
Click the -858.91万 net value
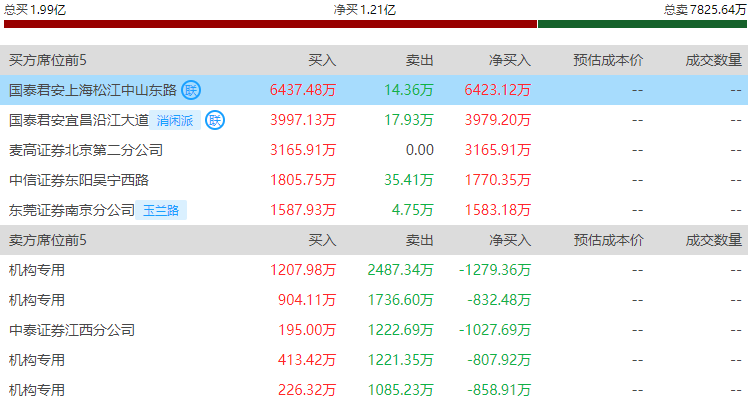pyautogui.click(x=499, y=390)
